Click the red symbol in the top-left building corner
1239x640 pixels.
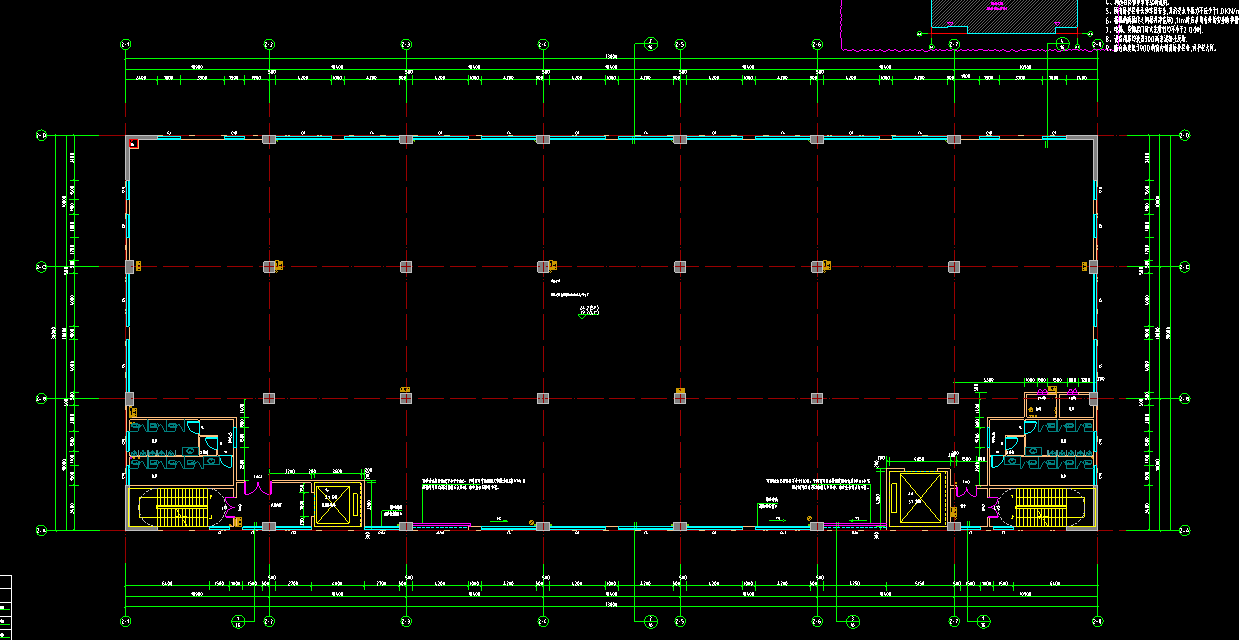point(133,145)
